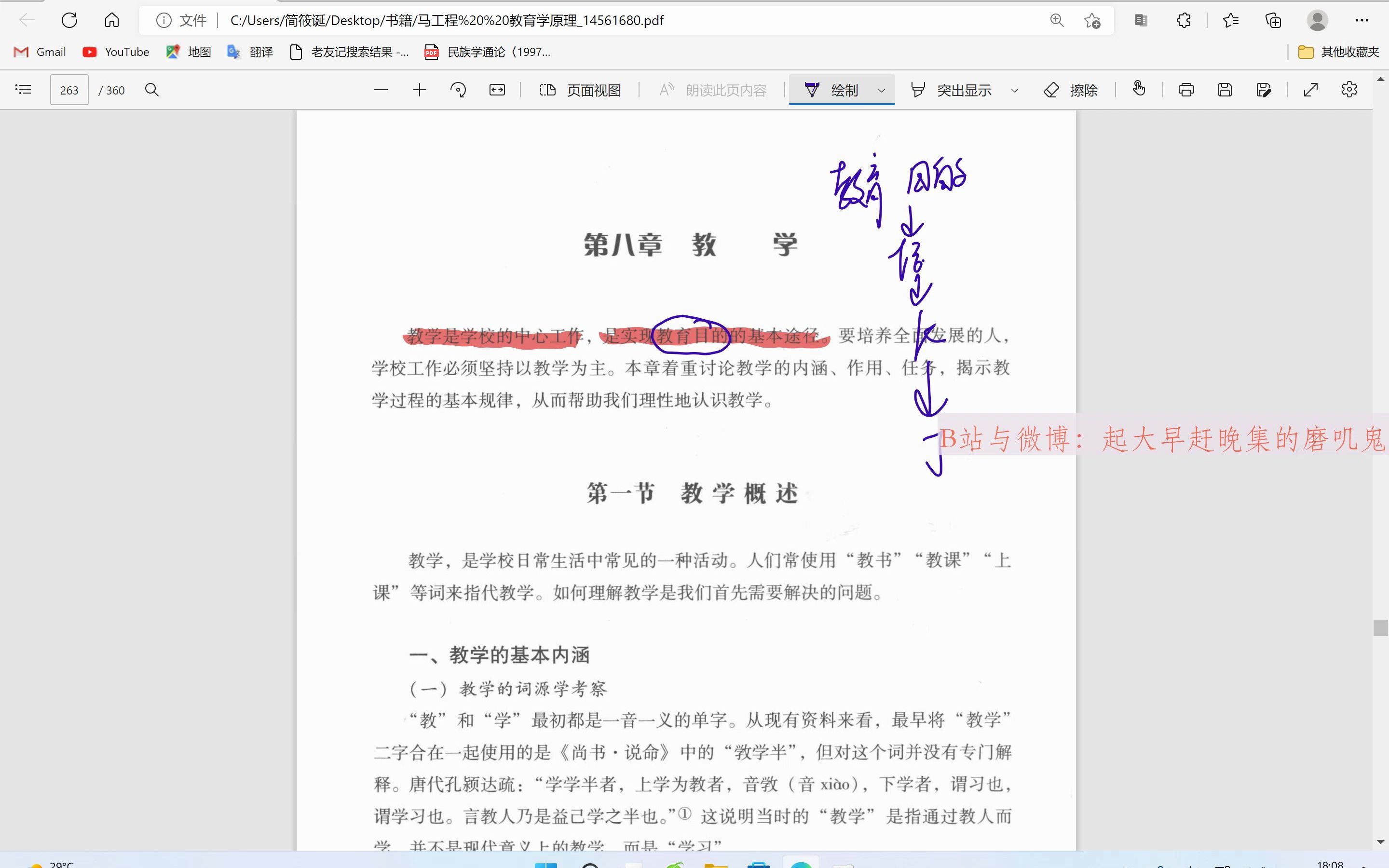Viewport: 1389px width, 868px height.
Task: Select 第八章 教学 chapter menu entry
Action: click(x=690, y=244)
